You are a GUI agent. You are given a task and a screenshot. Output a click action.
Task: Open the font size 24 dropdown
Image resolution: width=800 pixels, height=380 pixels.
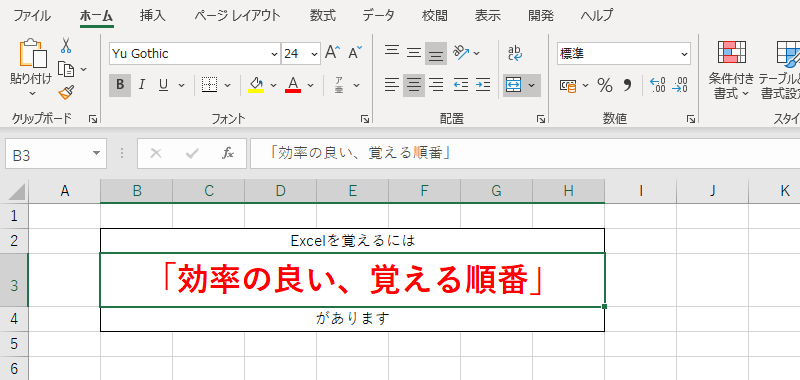(314, 54)
